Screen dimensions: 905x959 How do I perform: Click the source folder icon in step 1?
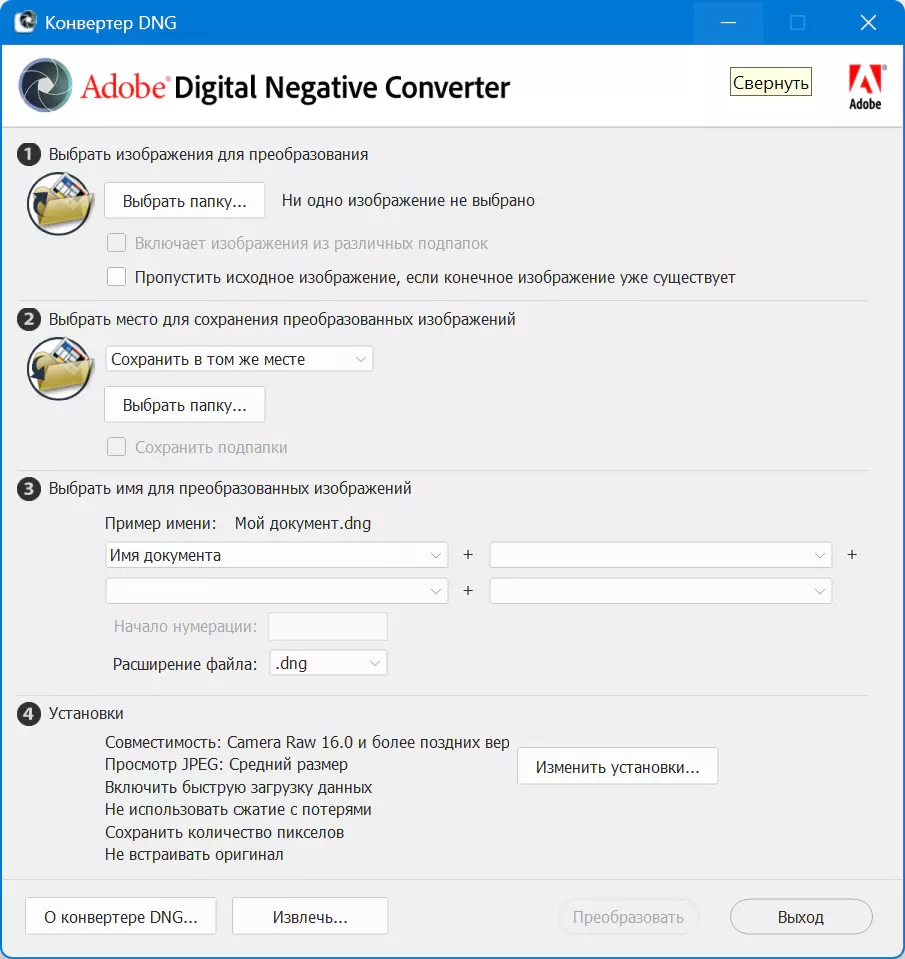(60, 203)
